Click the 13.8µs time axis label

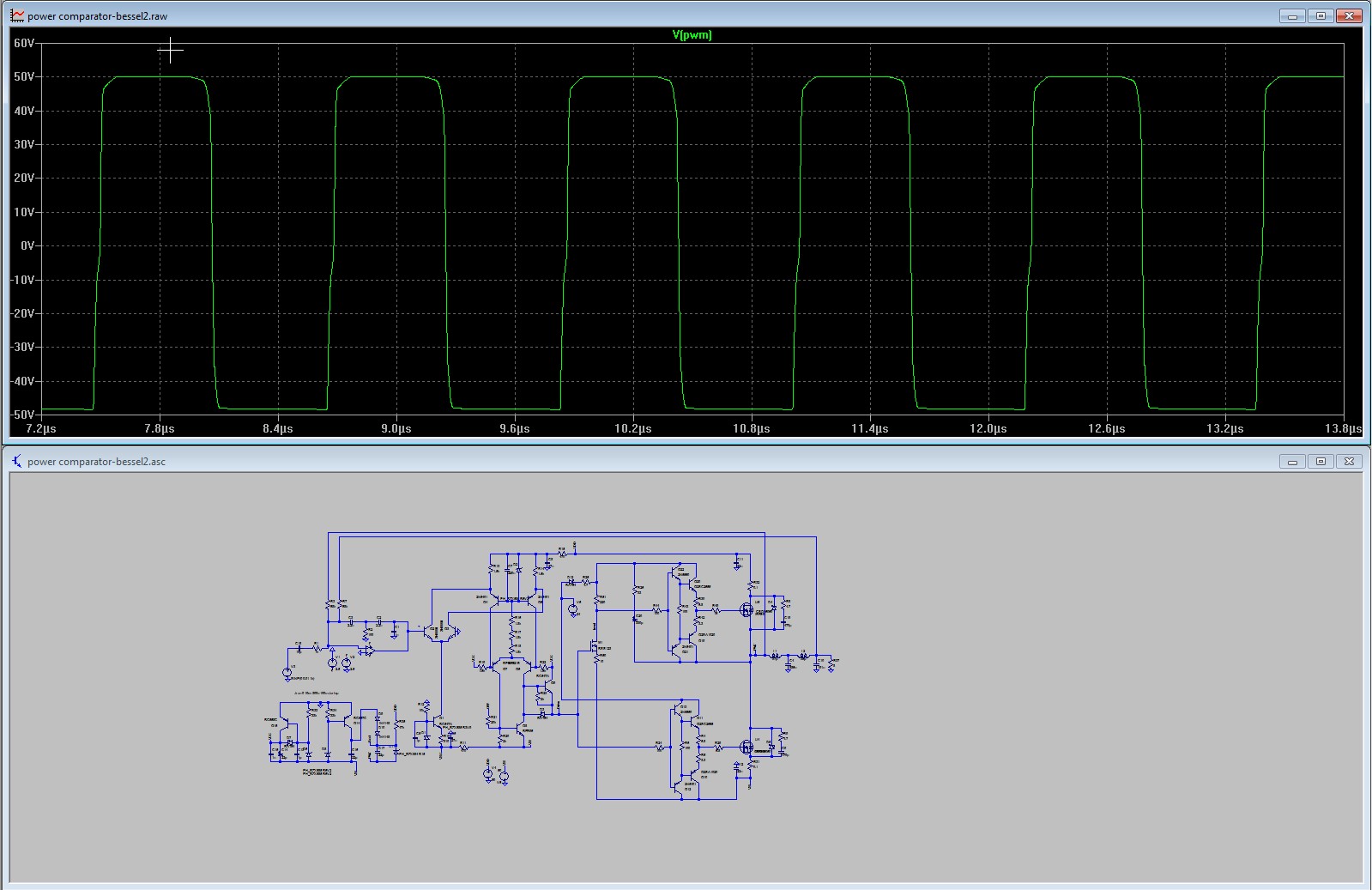pyautogui.click(x=1344, y=428)
